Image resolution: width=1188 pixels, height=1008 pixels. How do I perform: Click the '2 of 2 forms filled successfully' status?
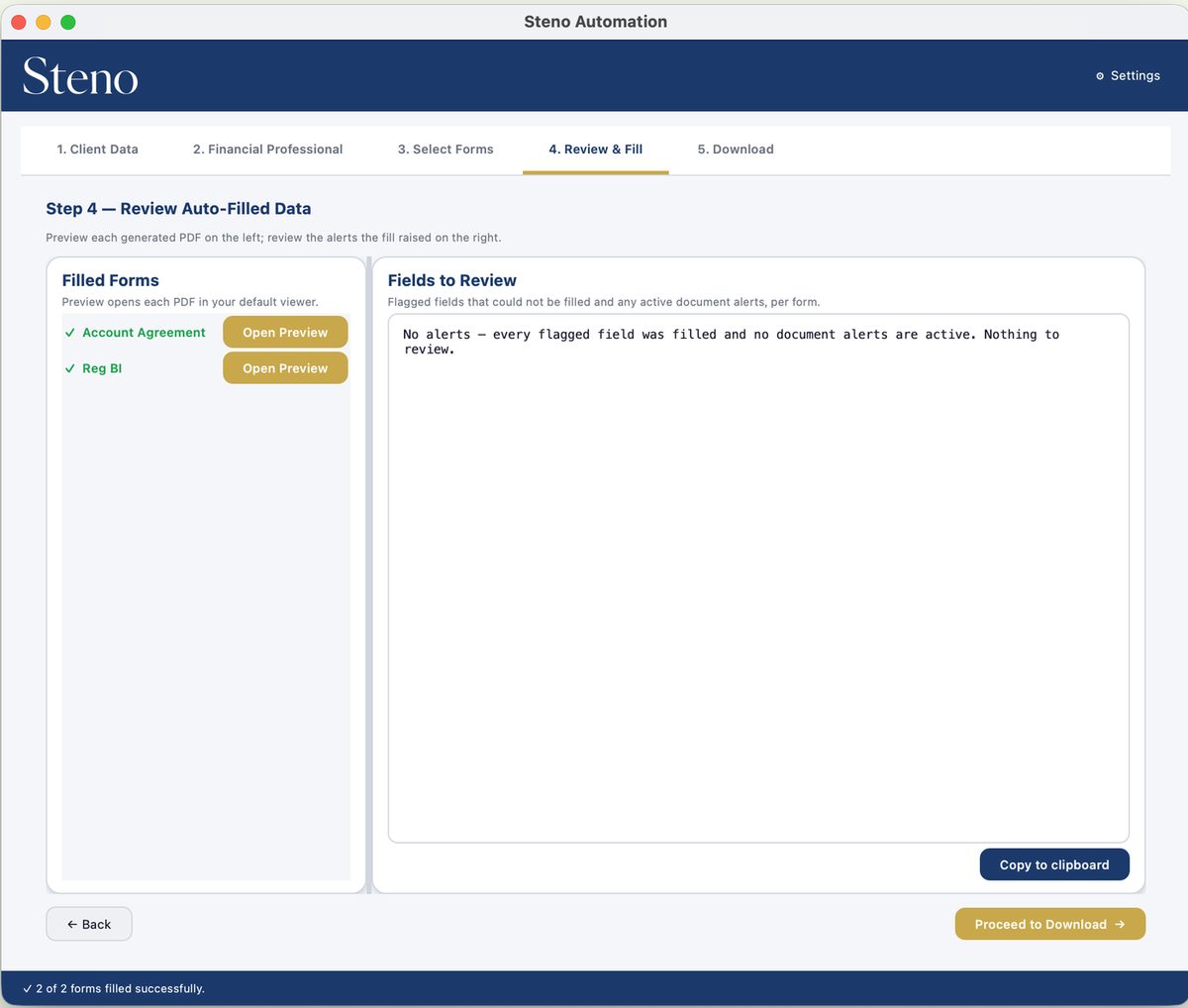[113, 988]
